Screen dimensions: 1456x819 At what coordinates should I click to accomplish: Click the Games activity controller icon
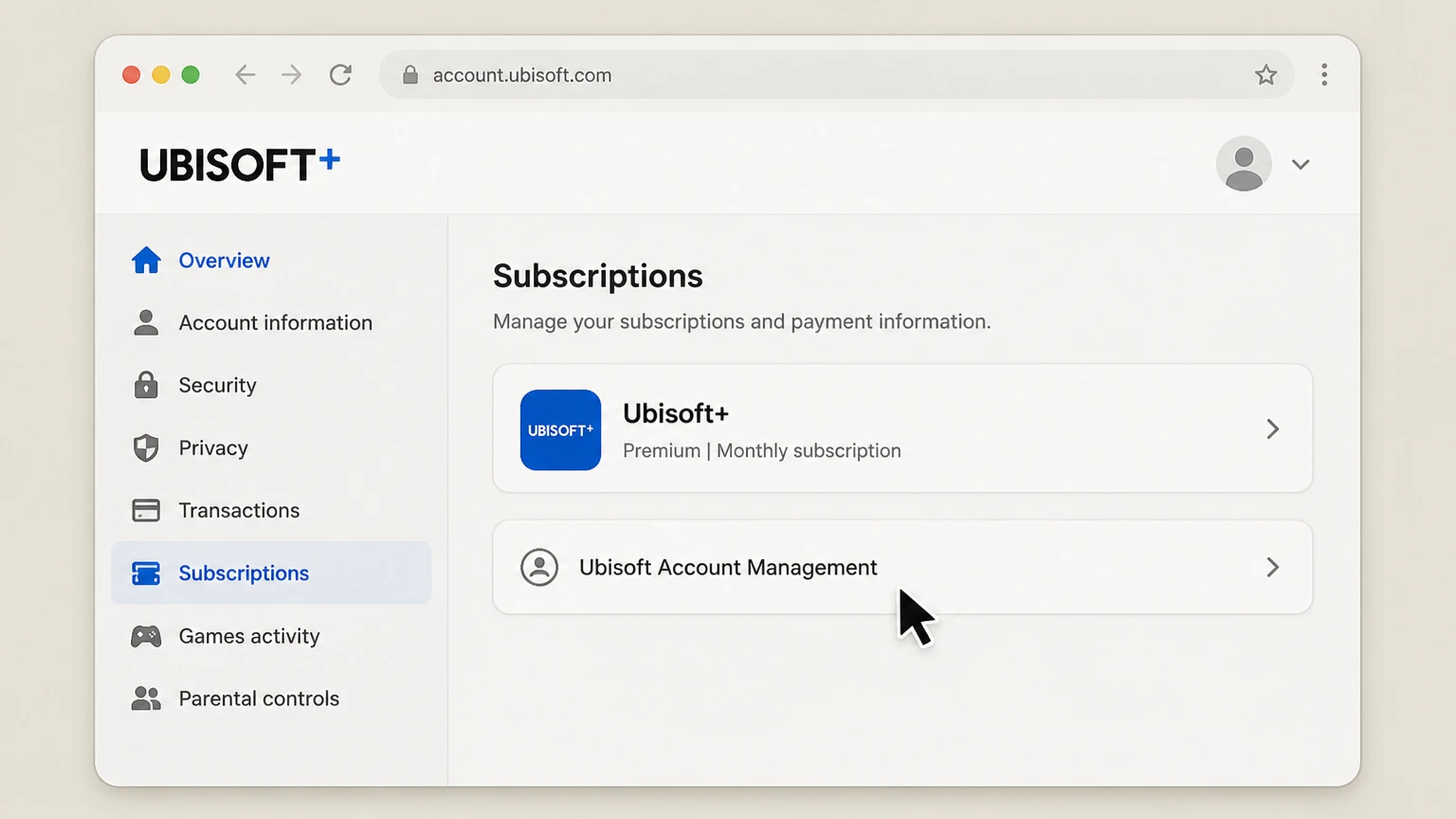pos(146,636)
